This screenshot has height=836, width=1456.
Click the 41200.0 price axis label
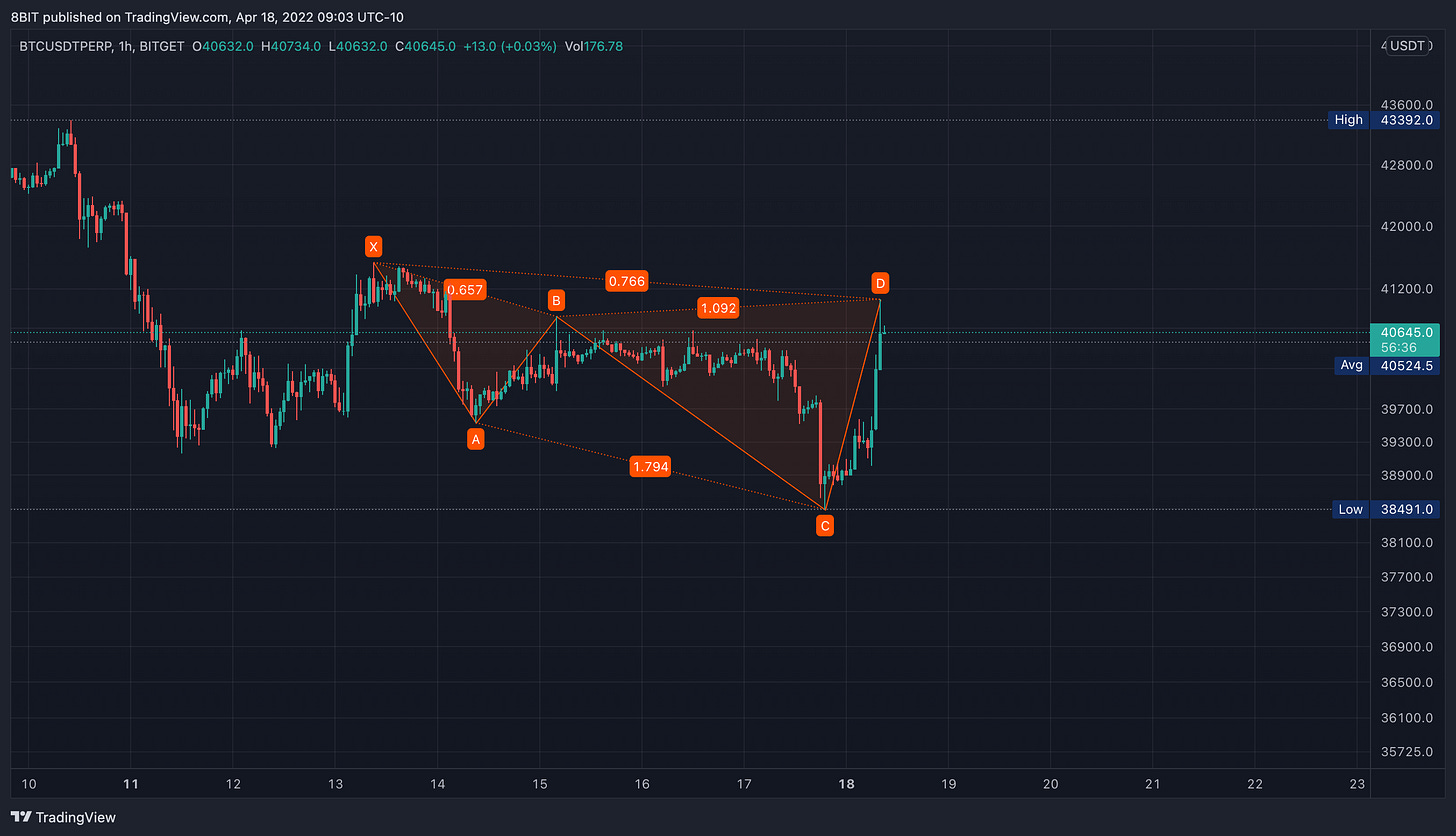pos(1407,289)
